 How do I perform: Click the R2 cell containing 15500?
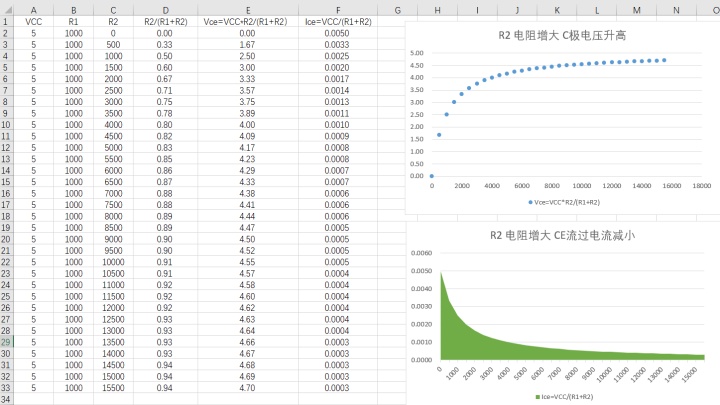point(112,388)
